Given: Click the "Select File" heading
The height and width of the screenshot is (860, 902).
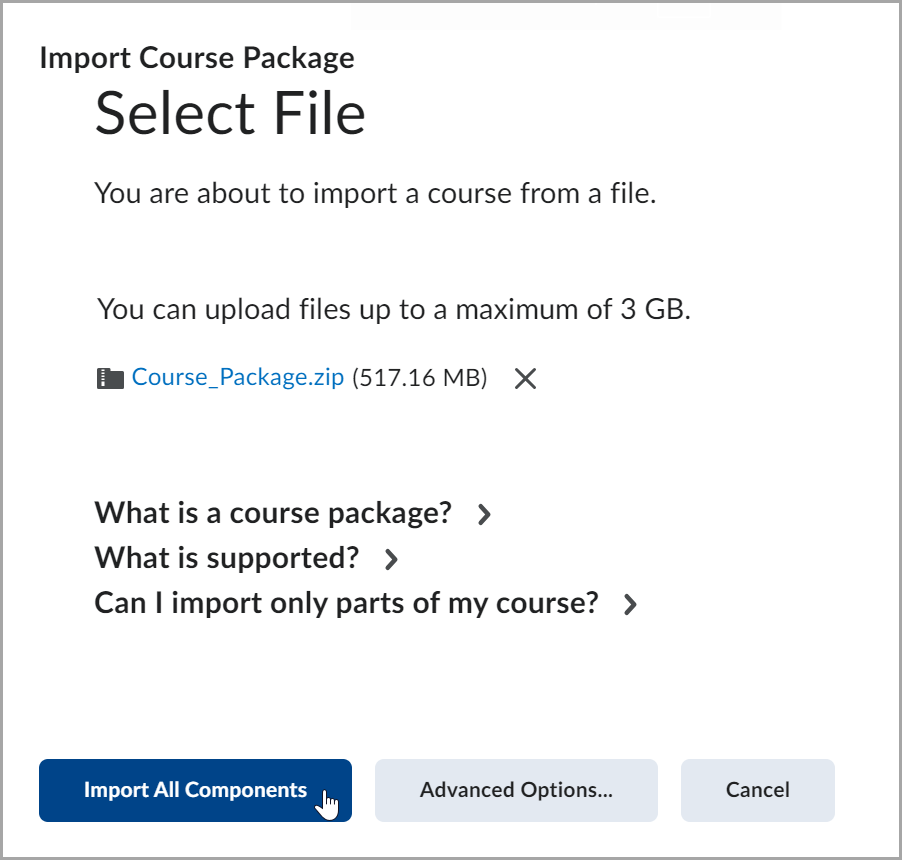Looking at the screenshot, I should click(230, 113).
